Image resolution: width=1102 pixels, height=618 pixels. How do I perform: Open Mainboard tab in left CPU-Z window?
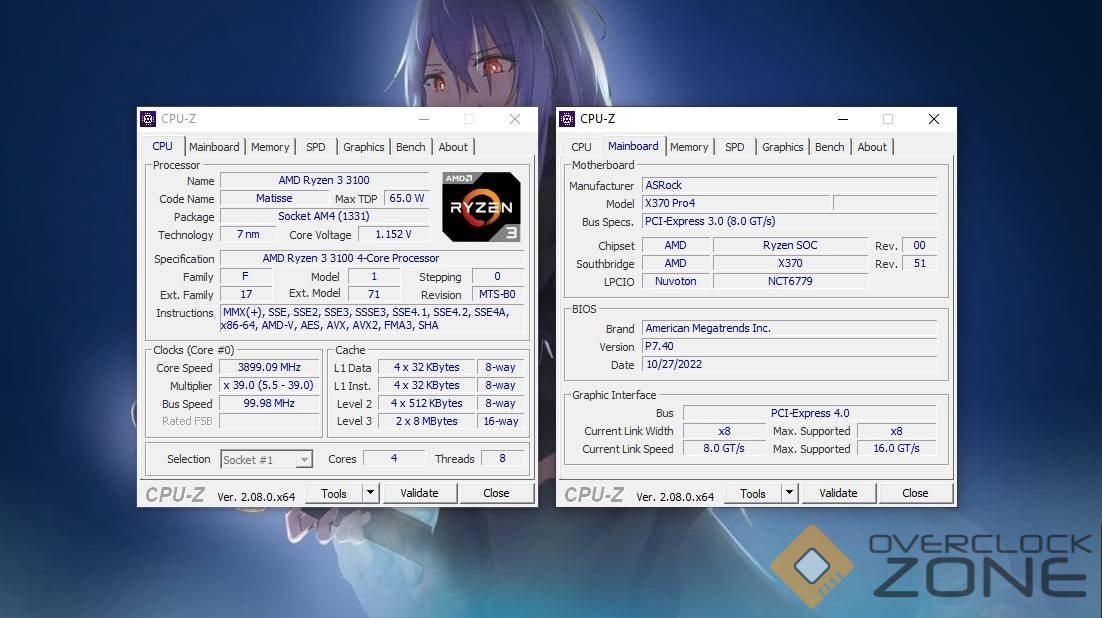pyautogui.click(x=214, y=147)
